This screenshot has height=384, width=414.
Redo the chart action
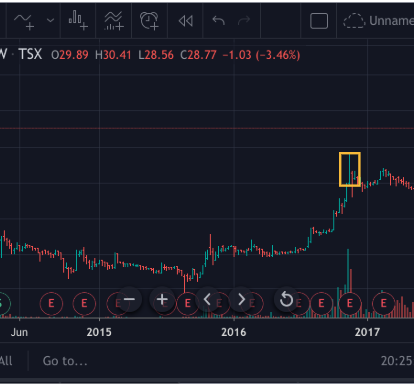(x=244, y=21)
